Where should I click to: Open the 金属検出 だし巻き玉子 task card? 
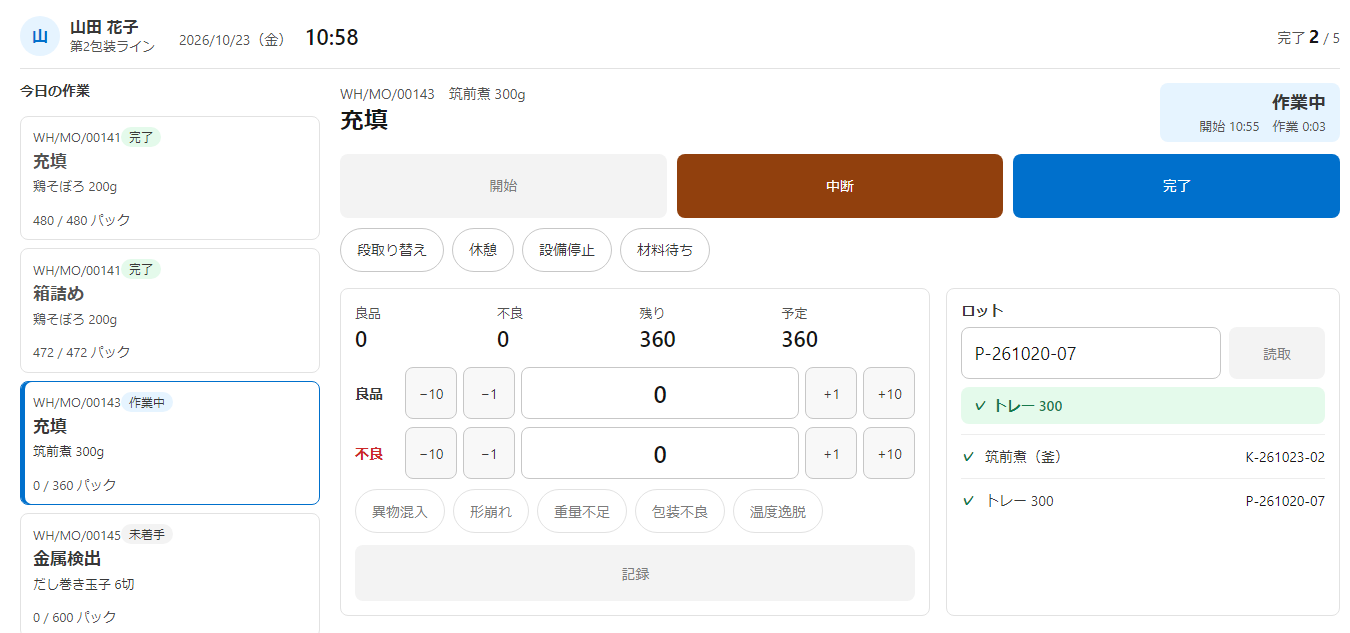click(170, 573)
